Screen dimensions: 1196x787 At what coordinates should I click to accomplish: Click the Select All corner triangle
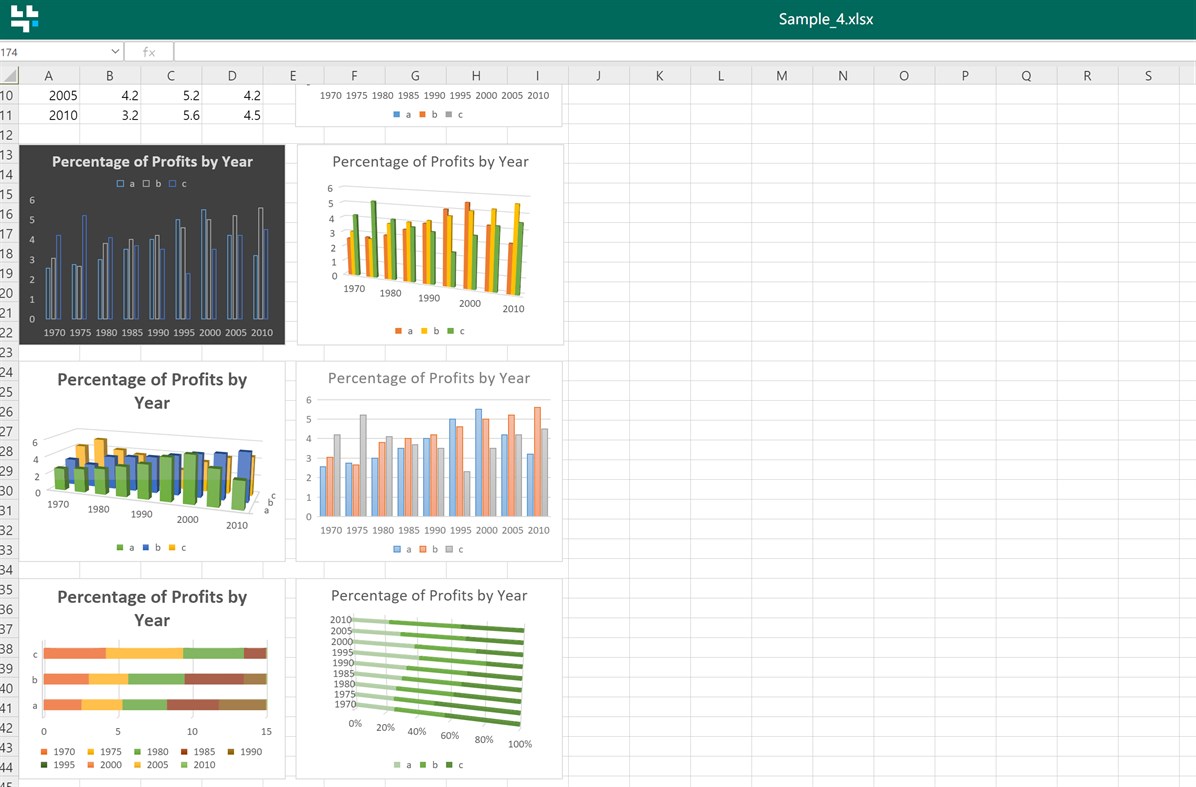(8, 76)
